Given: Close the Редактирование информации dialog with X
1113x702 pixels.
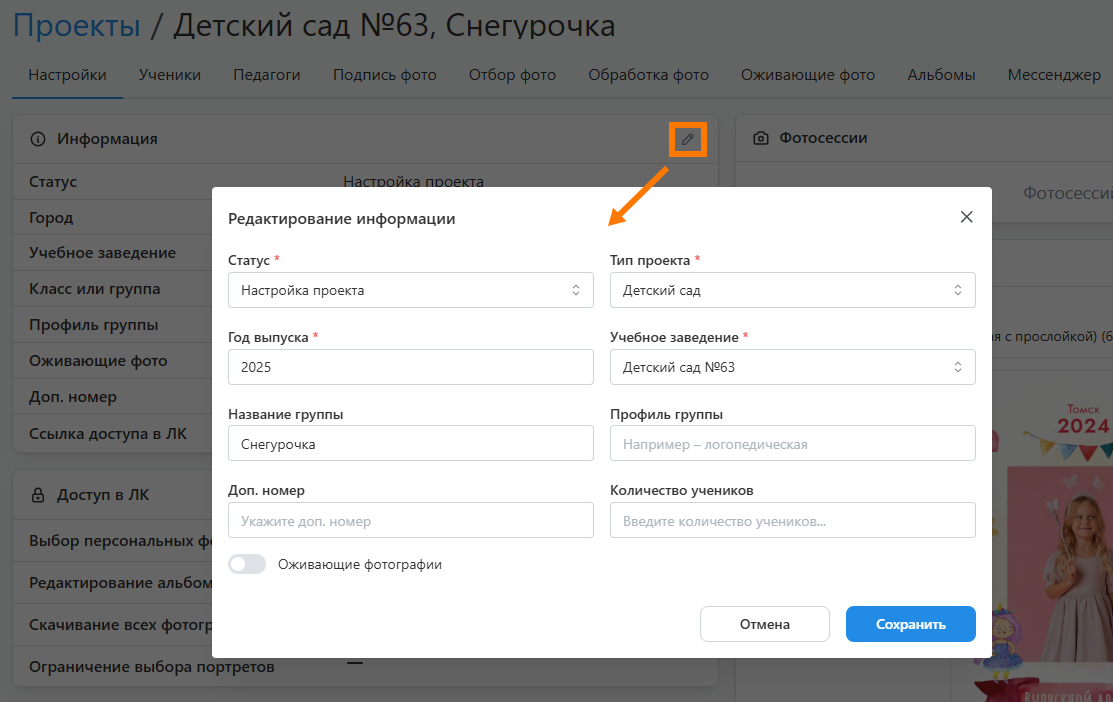Looking at the screenshot, I should tap(966, 217).
